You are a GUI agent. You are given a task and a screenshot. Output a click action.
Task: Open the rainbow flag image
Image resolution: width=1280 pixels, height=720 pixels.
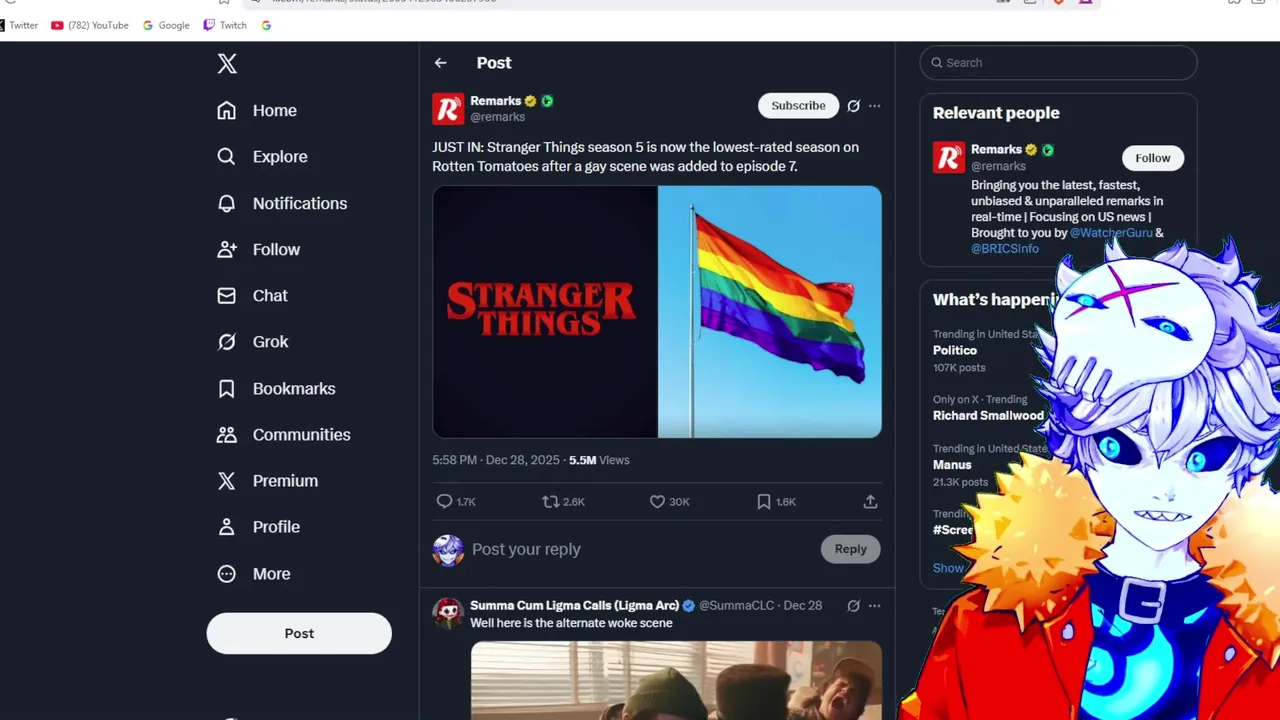tap(770, 312)
